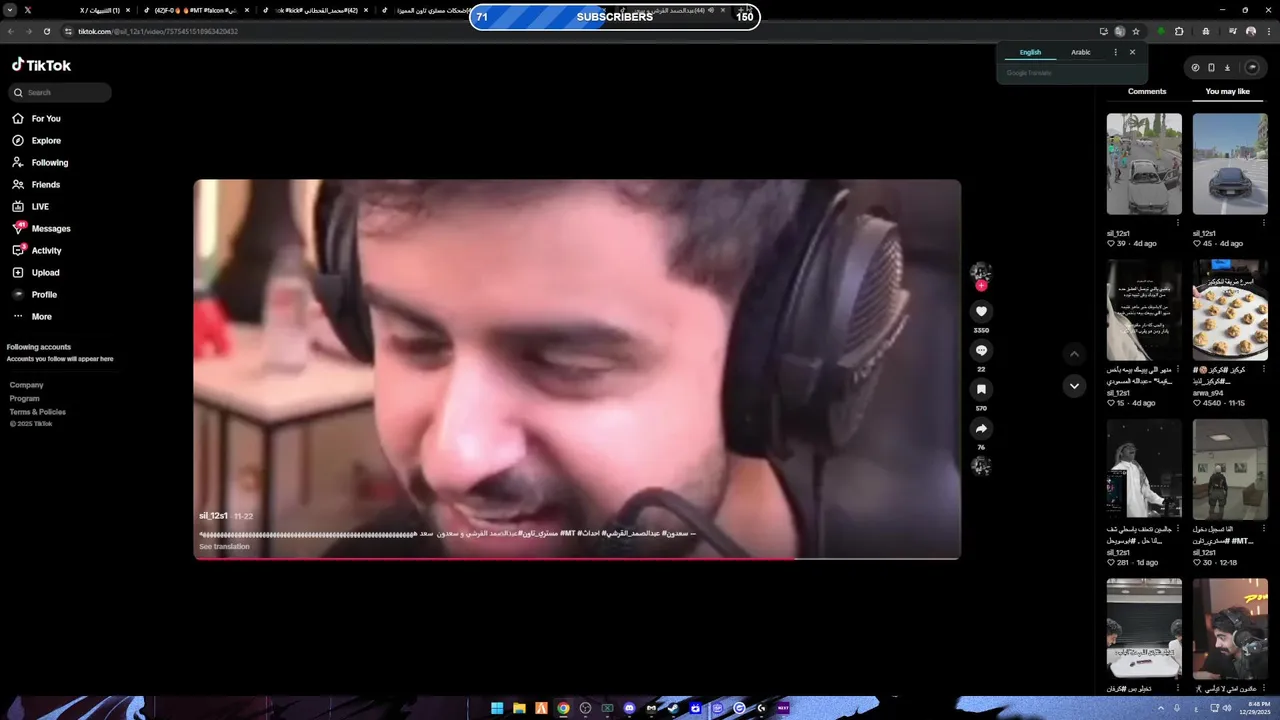
Task: Share the video with arrow icon
Action: [x=981, y=428]
